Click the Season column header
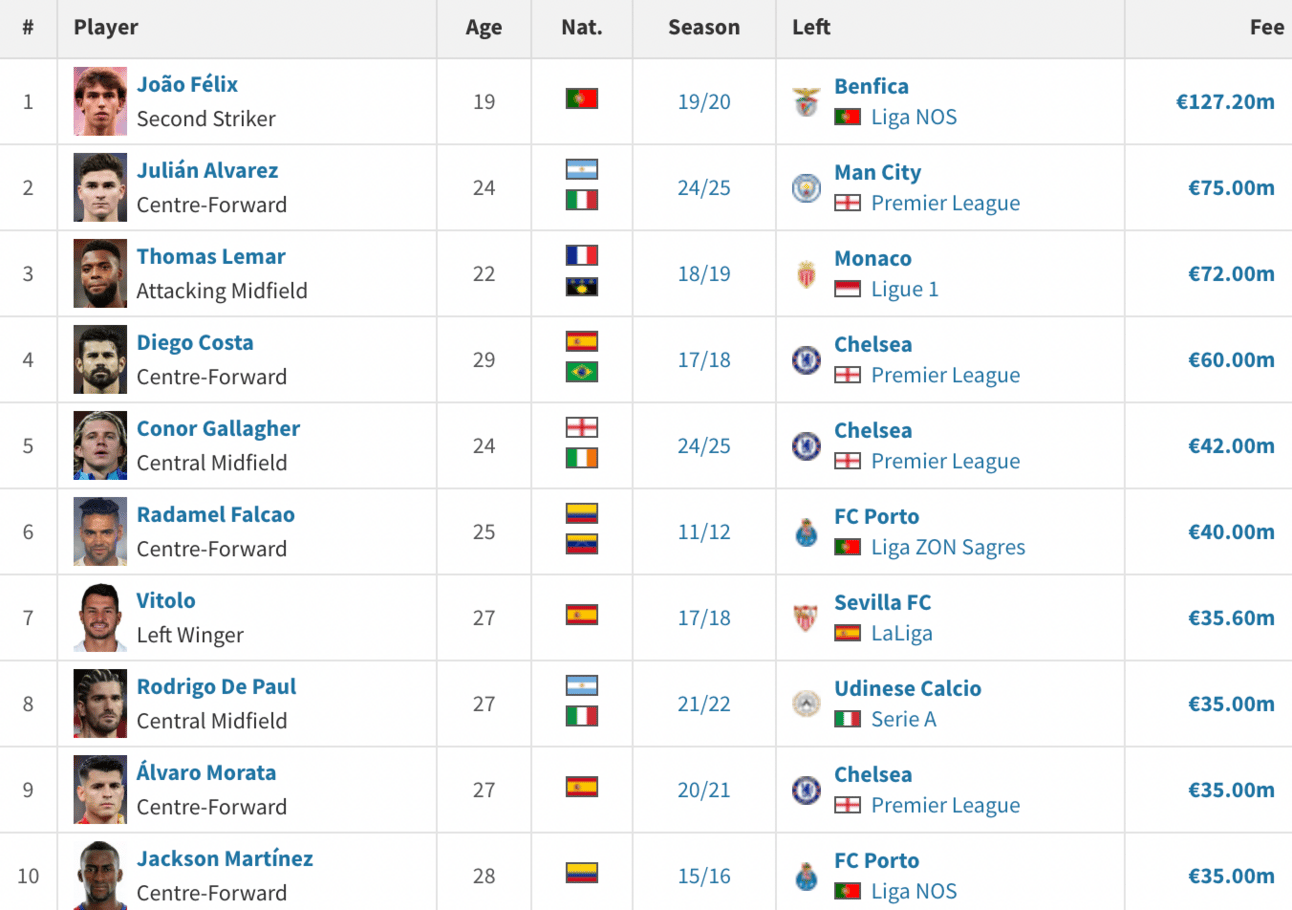1292x910 pixels. click(704, 27)
